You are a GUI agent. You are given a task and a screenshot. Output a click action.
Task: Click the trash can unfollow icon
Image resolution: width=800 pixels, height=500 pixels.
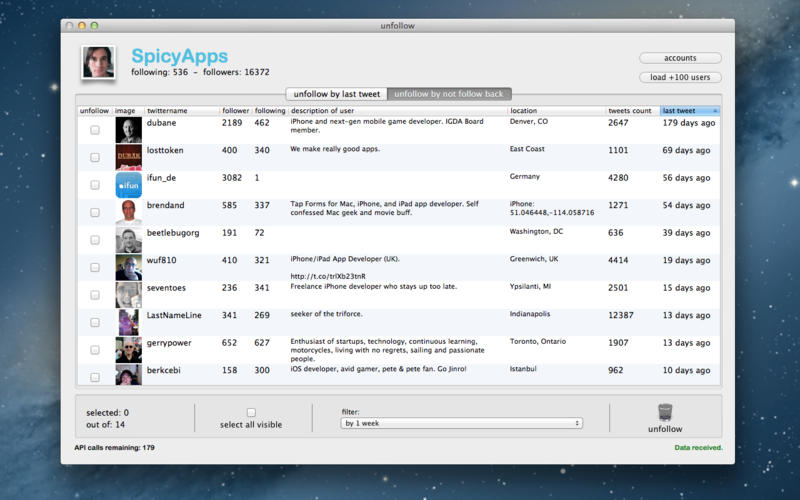(665, 413)
